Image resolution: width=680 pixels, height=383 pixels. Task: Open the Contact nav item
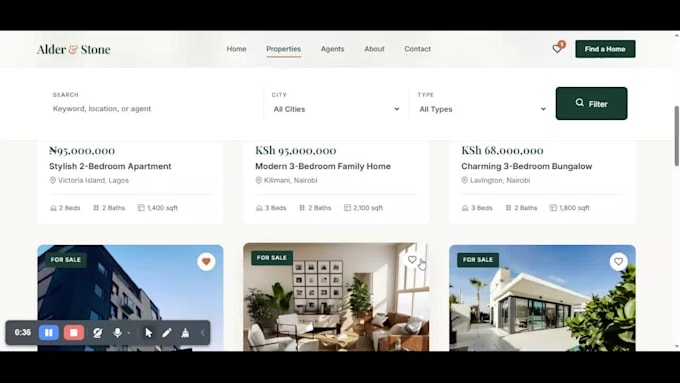(x=418, y=49)
